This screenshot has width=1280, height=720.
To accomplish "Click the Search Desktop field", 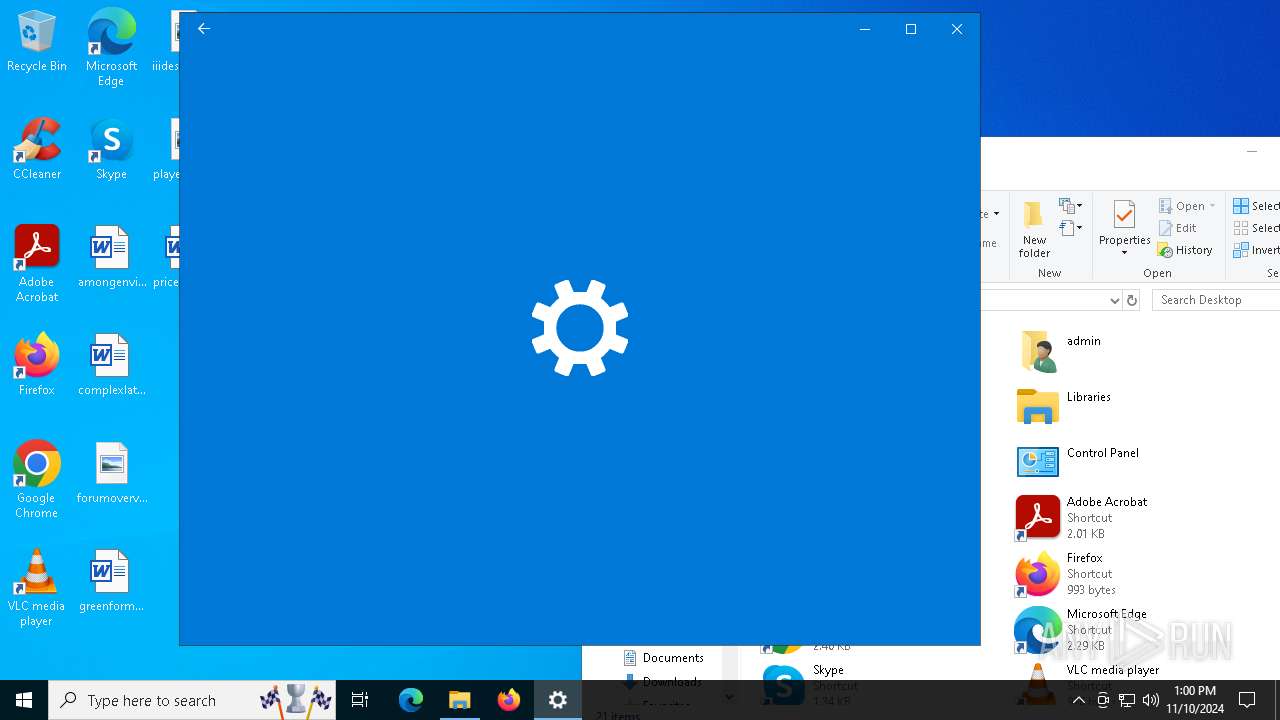I will click(x=1215, y=300).
